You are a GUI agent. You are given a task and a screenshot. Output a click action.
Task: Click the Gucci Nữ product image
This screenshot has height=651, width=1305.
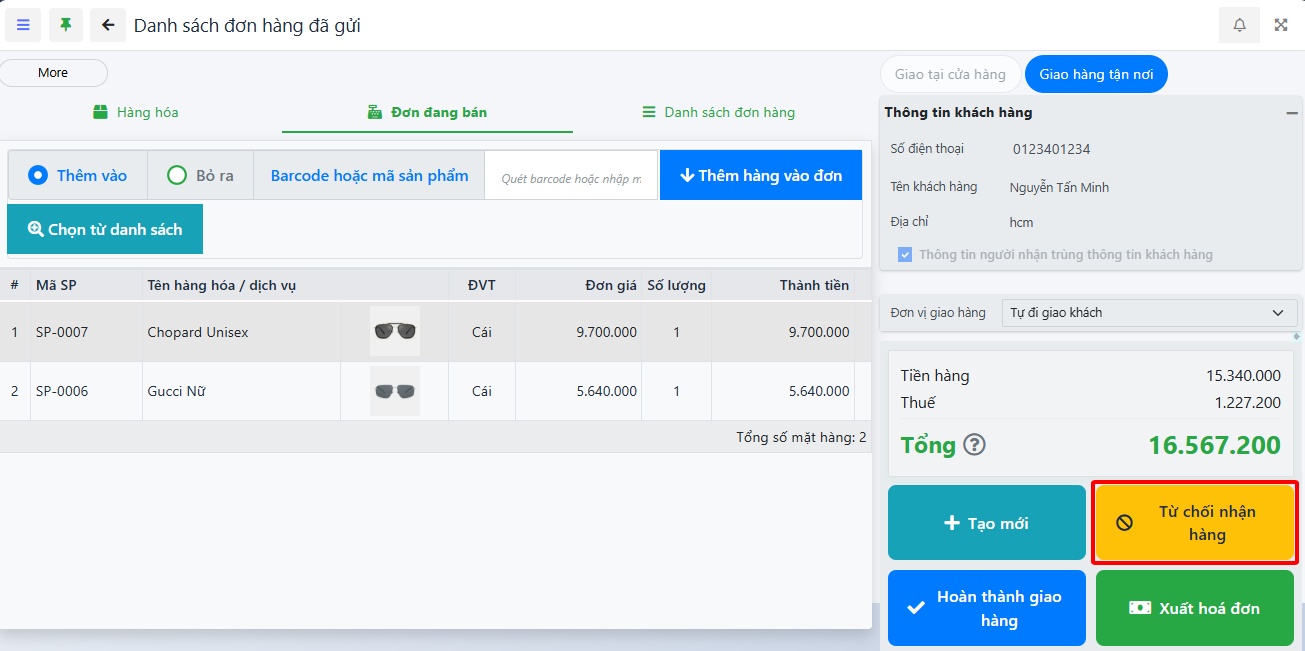(x=394, y=391)
